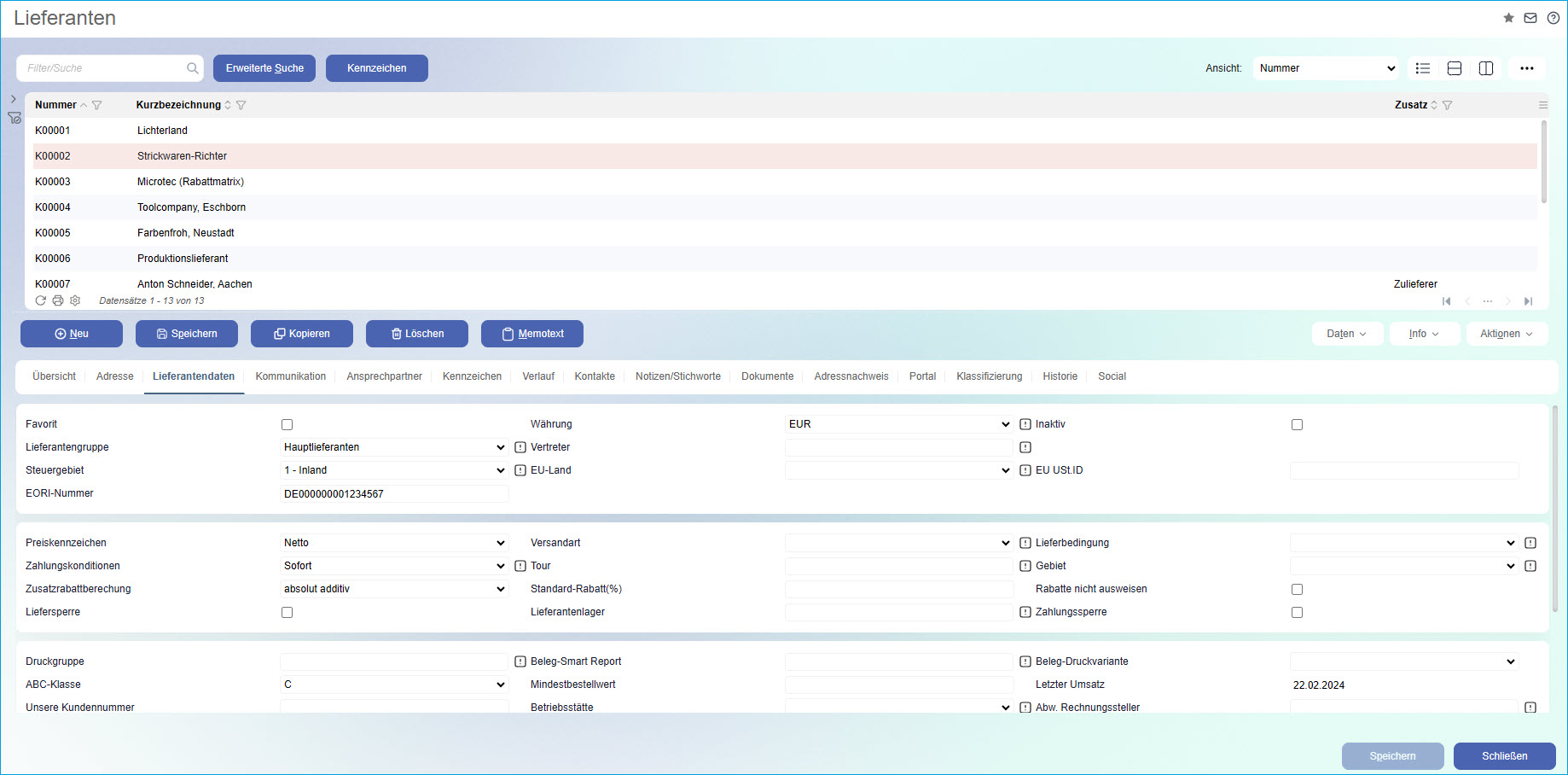Click the Nummer column filter icon
Viewport: 1568px width, 775px height.
(97, 105)
